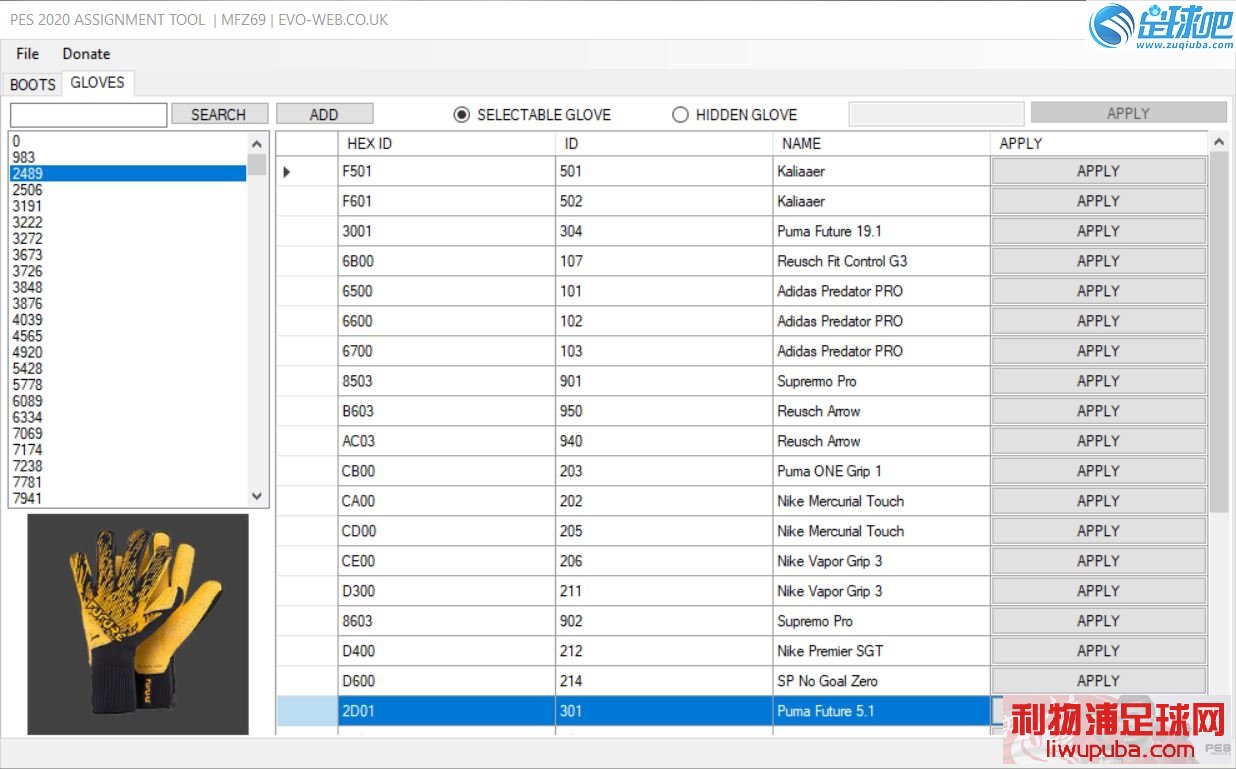Apply Adidas Predator PRO with ID 103

coord(1098,351)
